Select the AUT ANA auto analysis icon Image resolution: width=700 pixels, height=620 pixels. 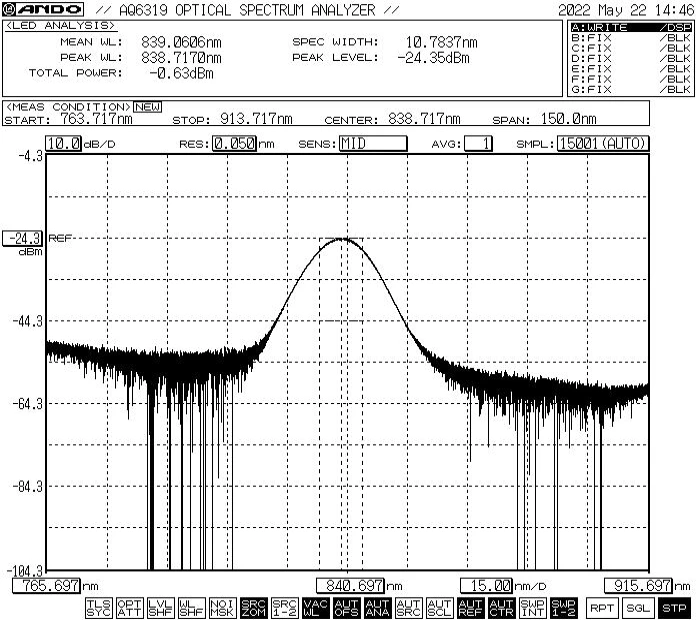pyautogui.click(x=378, y=608)
